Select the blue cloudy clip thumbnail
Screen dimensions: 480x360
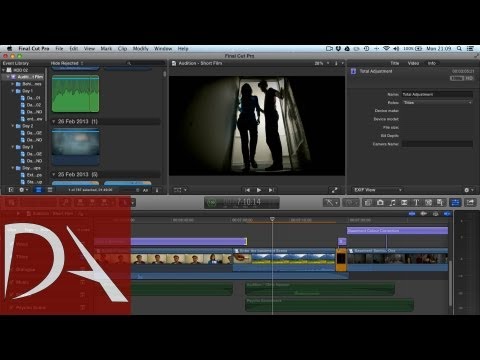point(76,146)
